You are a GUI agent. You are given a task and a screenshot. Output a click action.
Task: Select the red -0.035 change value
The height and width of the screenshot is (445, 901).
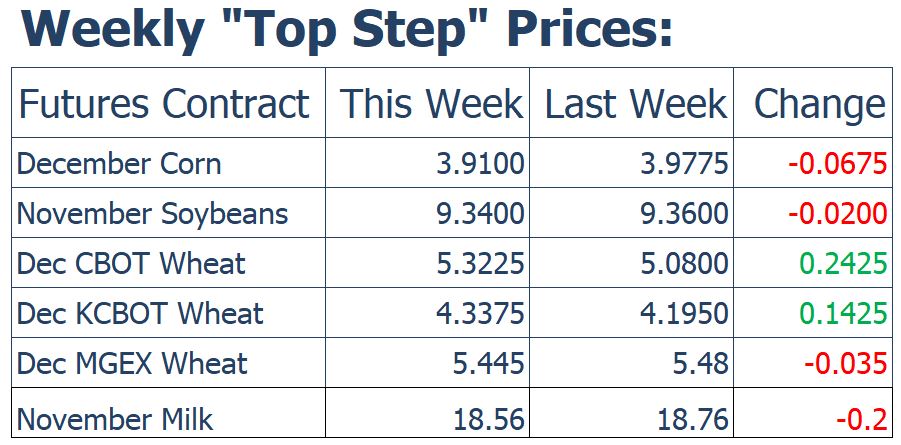846,363
